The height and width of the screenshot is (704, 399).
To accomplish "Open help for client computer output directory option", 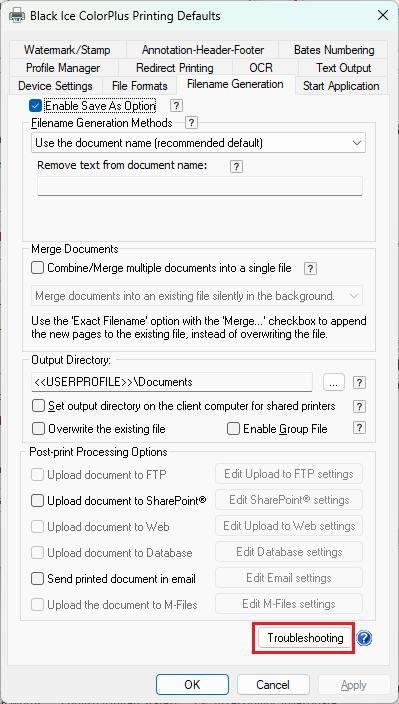I will point(359,406).
